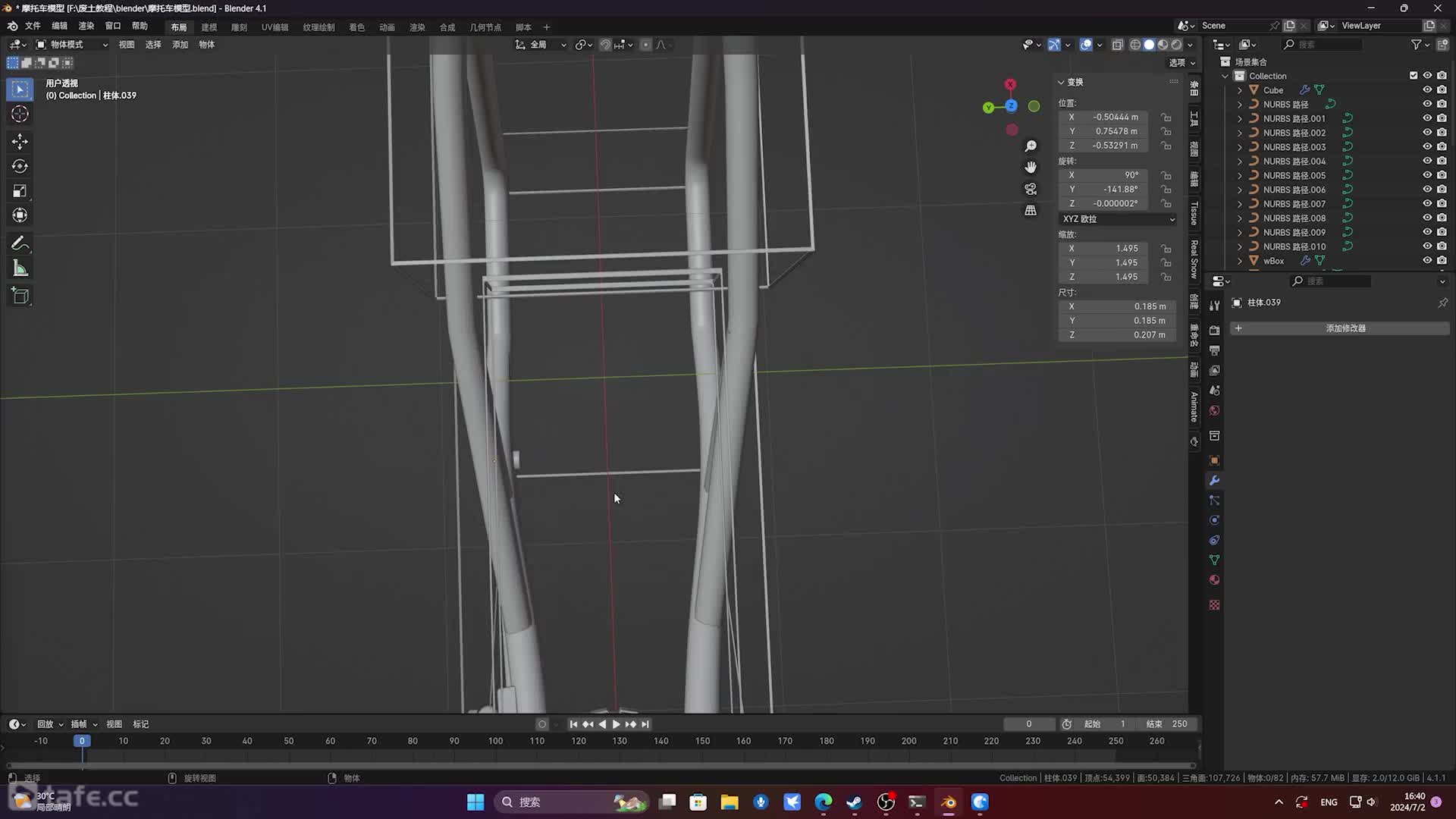Image resolution: width=1456 pixels, height=819 pixels.
Task: Select the Rotate tool
Action: 20,166
